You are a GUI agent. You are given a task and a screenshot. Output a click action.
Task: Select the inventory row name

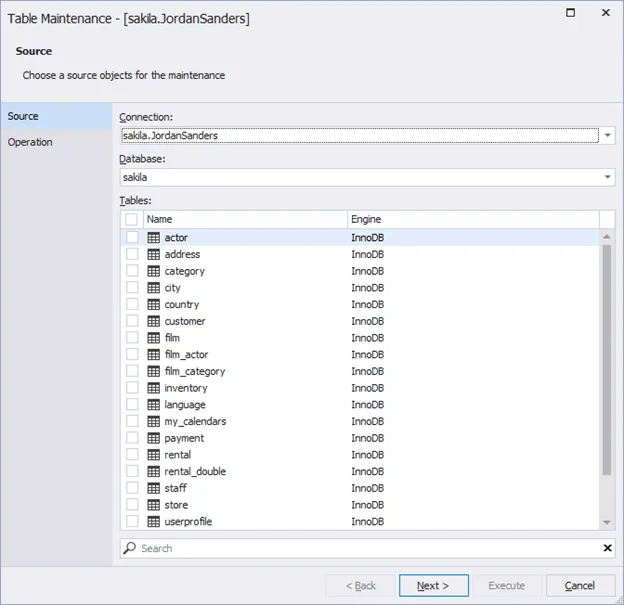186,388
